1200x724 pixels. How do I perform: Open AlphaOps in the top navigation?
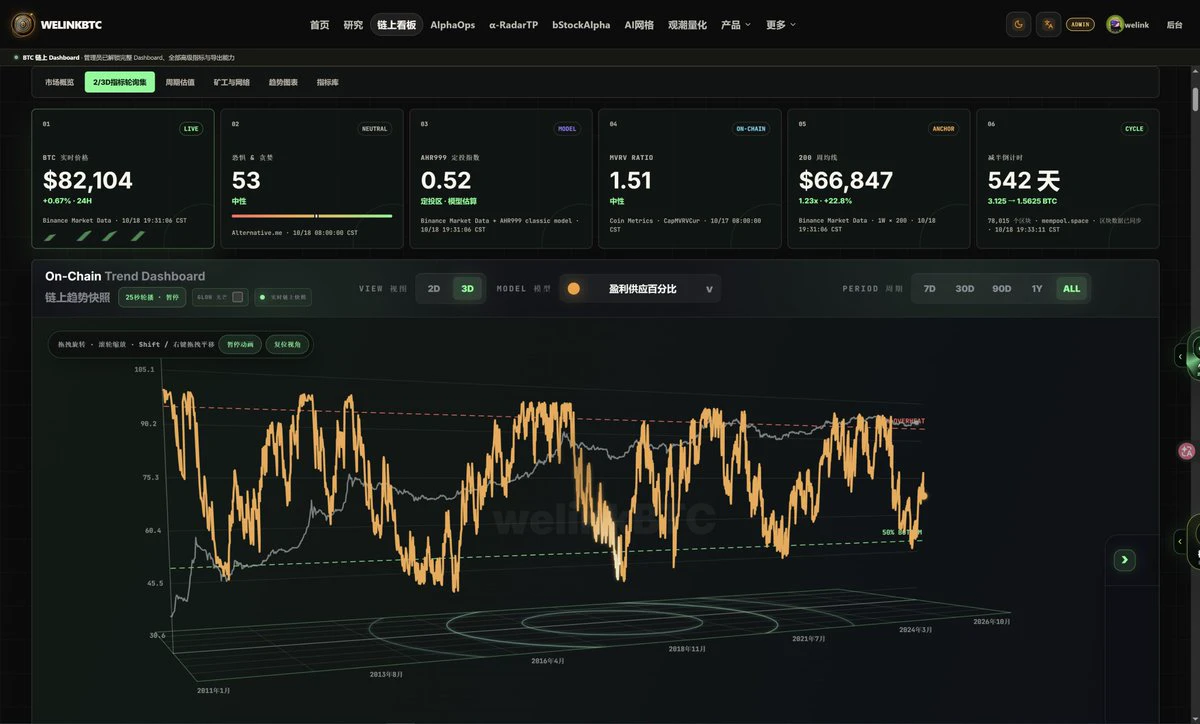[x=453, y=25]
